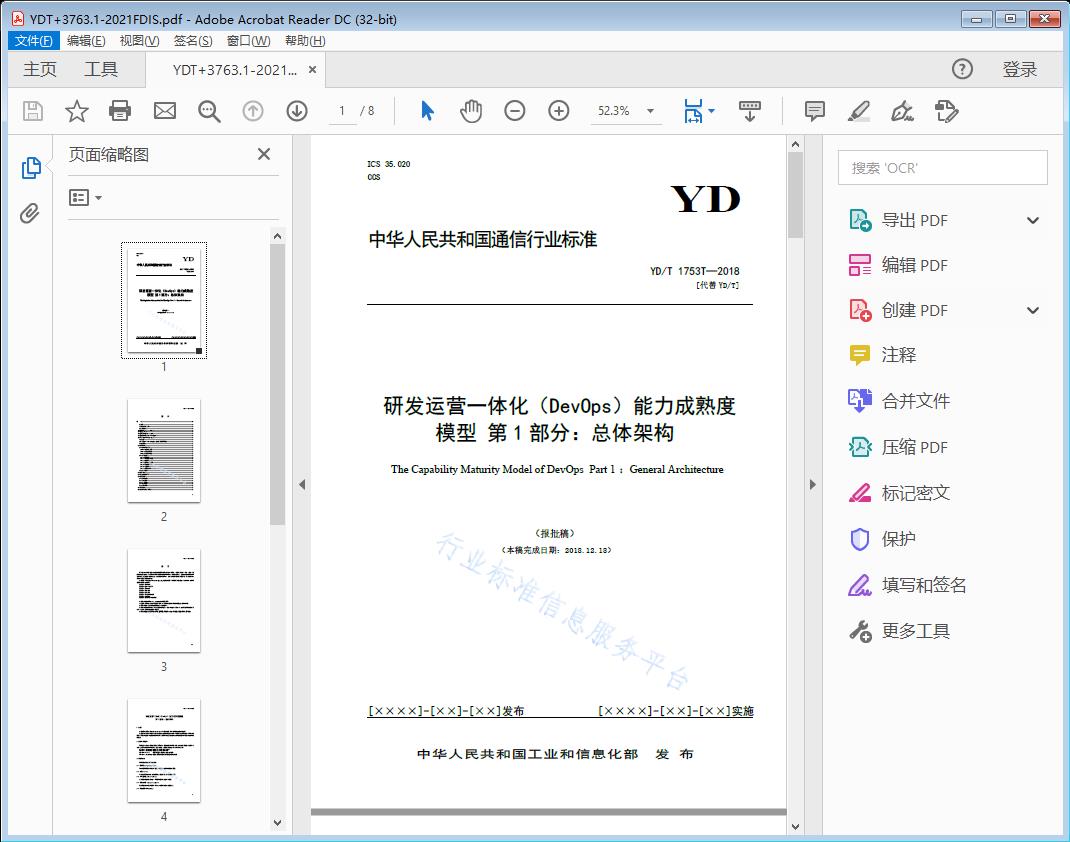
Task: Toggle the page thumbnails panel
Action: (31, 168)
